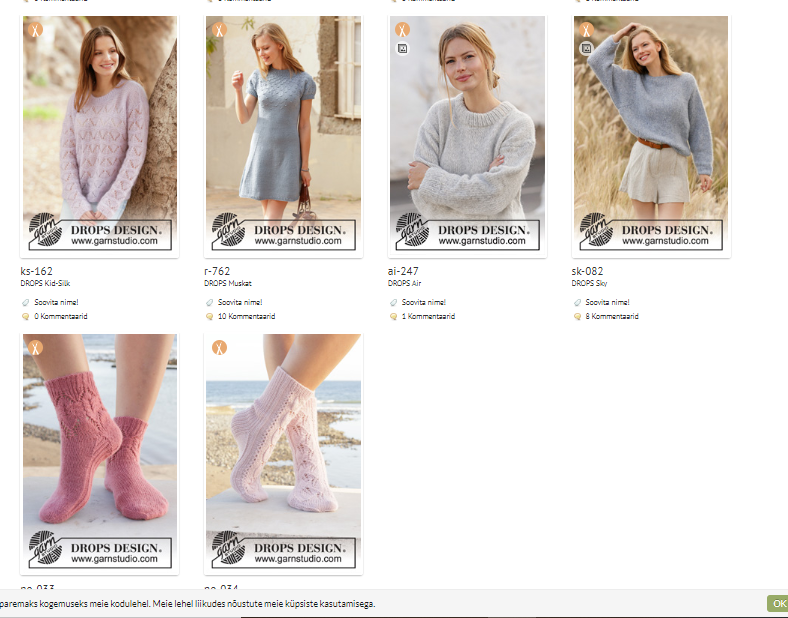This screenshot has width=788, height=618.
Task: Open DROPS Kid-Silk yarn link
Action: click(45, 283)
